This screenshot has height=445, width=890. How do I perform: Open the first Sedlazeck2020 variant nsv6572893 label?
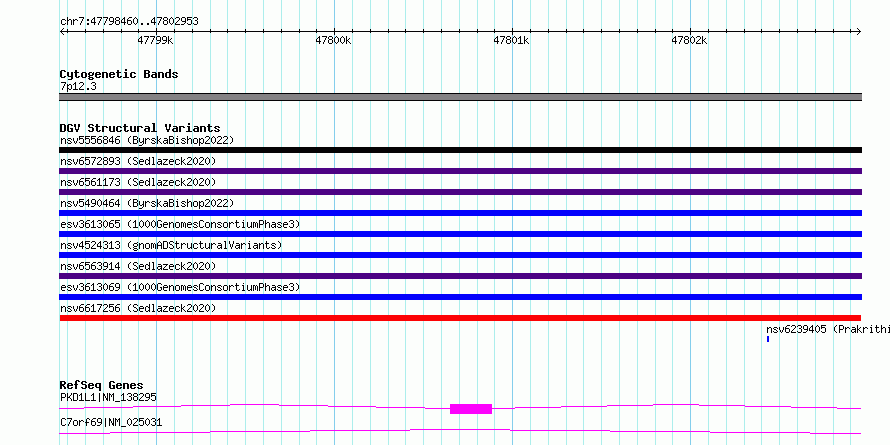138,161
